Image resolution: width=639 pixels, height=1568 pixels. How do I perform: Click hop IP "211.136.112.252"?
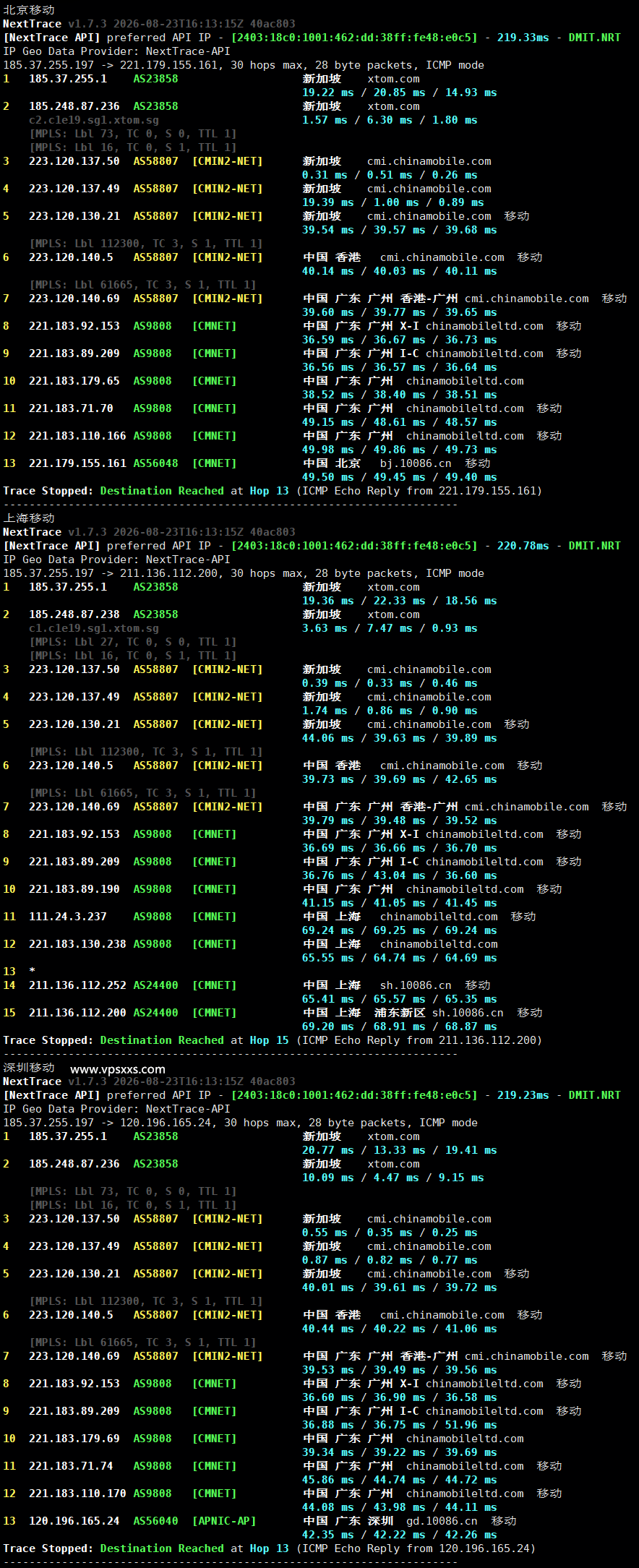tap(77, 985)
